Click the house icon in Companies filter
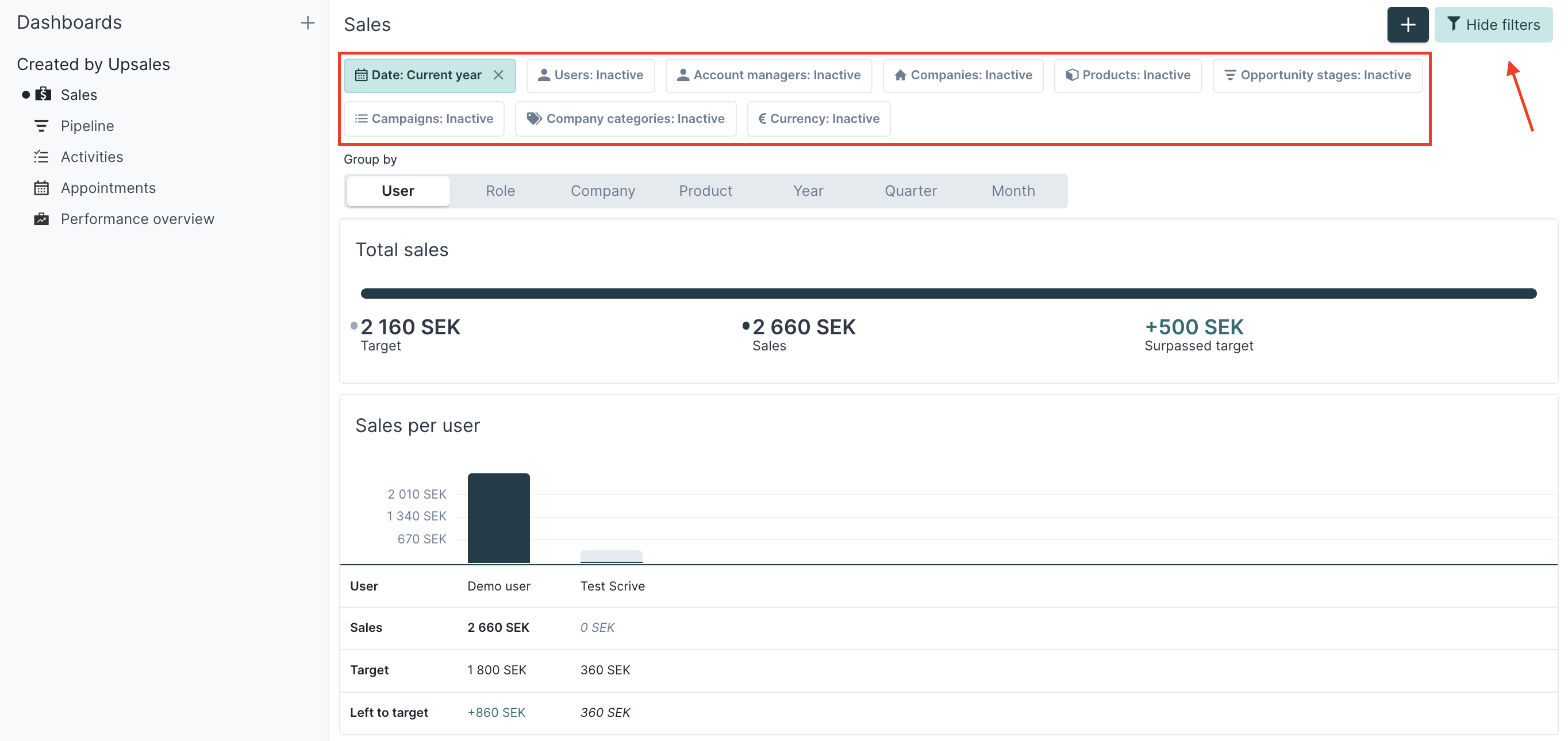Image resolution: width=1568 pixels, height=741 pixels. pyautogui.click(x=900, y=75)
